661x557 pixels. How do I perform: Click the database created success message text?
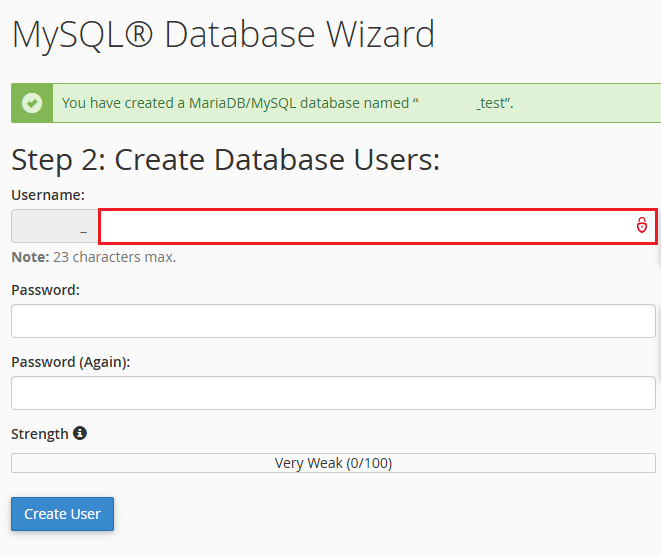pyautogui.click(x=288, y=103)
